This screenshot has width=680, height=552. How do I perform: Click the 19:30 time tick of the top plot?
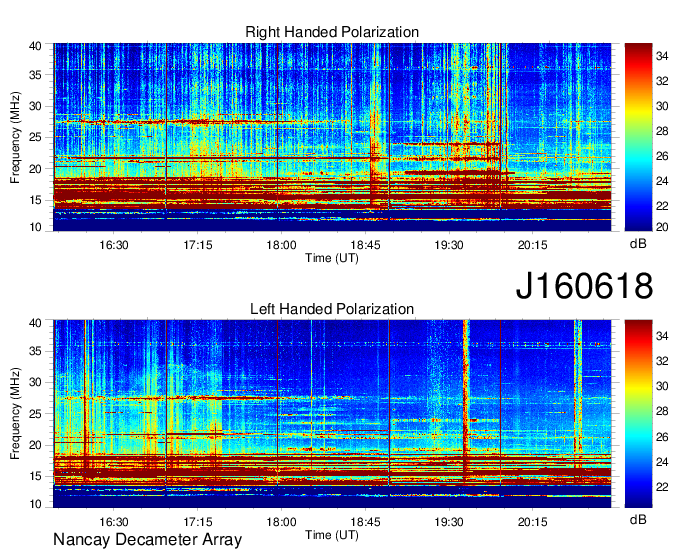click(x=449, y=245)
